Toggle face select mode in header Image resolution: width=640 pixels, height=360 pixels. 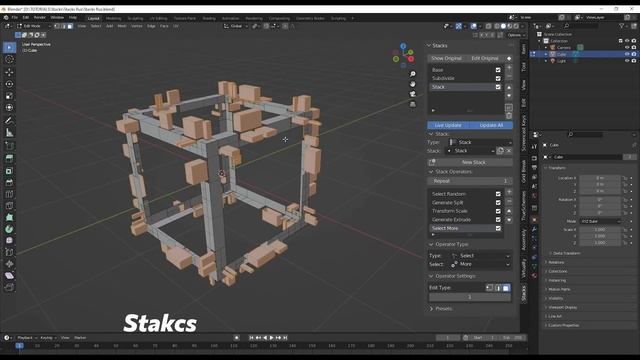point(70,26)
